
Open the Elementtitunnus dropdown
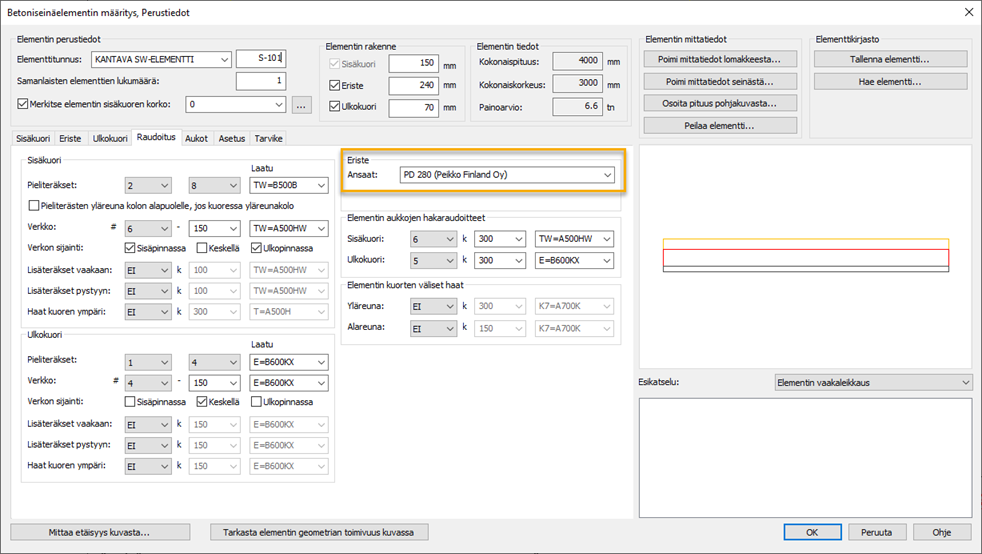tap(162, 59)
